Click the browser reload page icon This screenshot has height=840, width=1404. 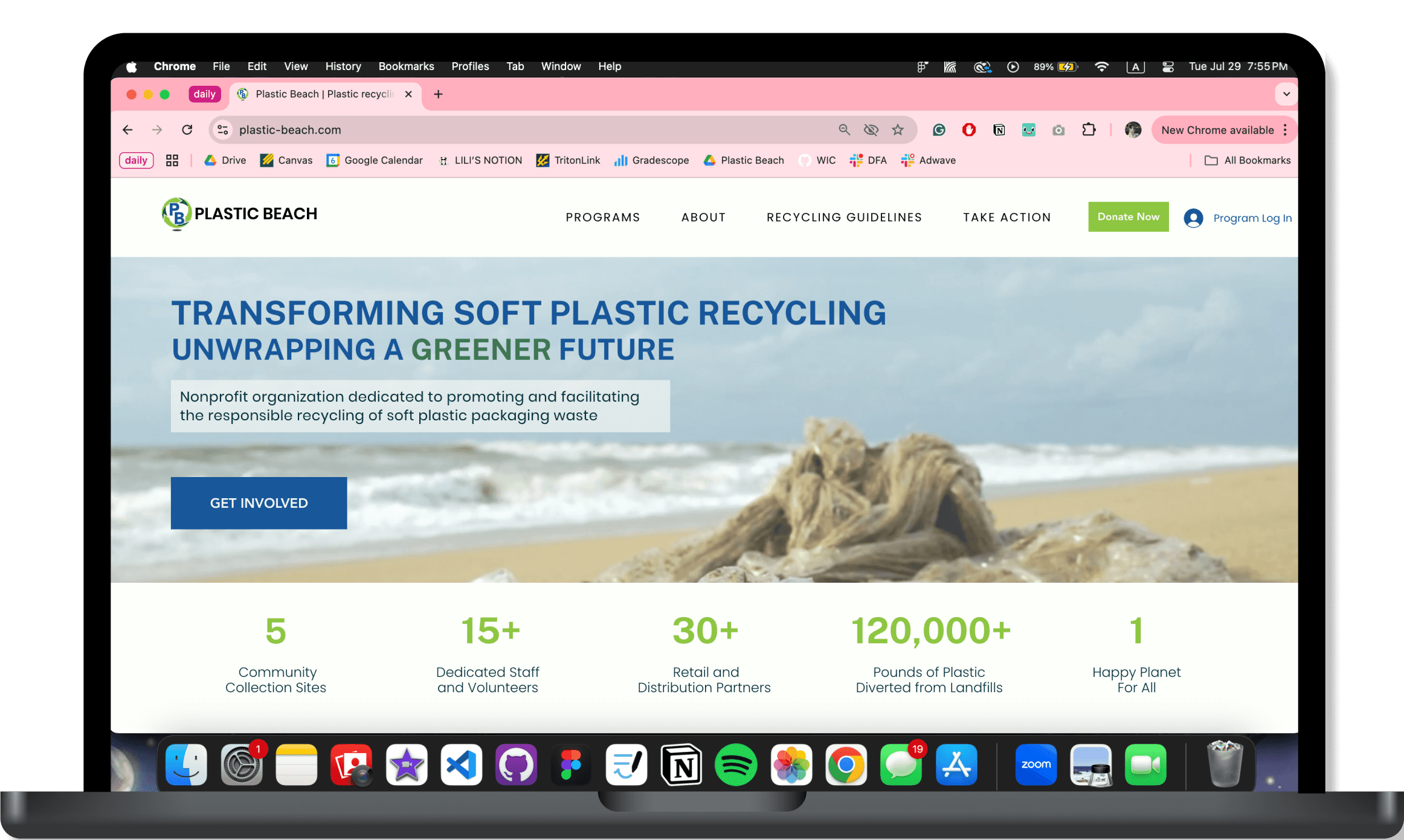(187, 130)
